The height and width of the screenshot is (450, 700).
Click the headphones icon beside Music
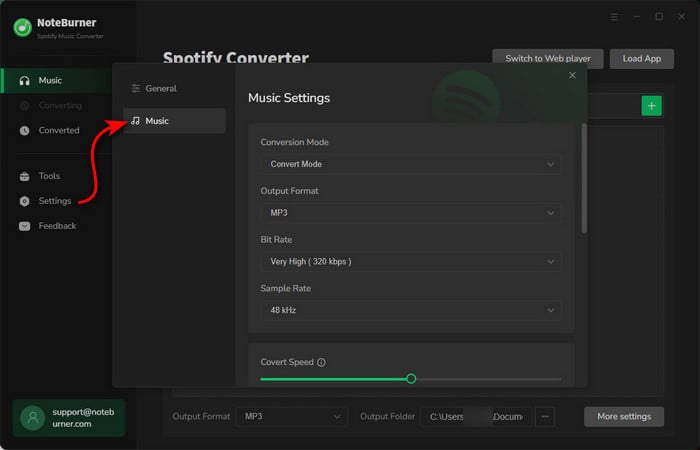(x=25, y=81)
